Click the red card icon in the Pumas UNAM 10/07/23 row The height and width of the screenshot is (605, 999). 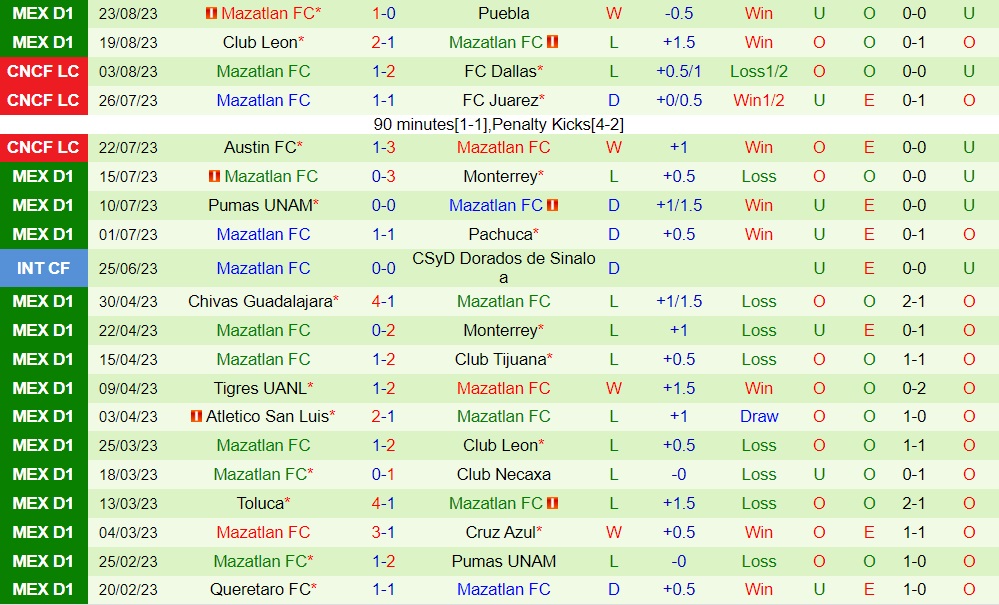tap(553, 206)
